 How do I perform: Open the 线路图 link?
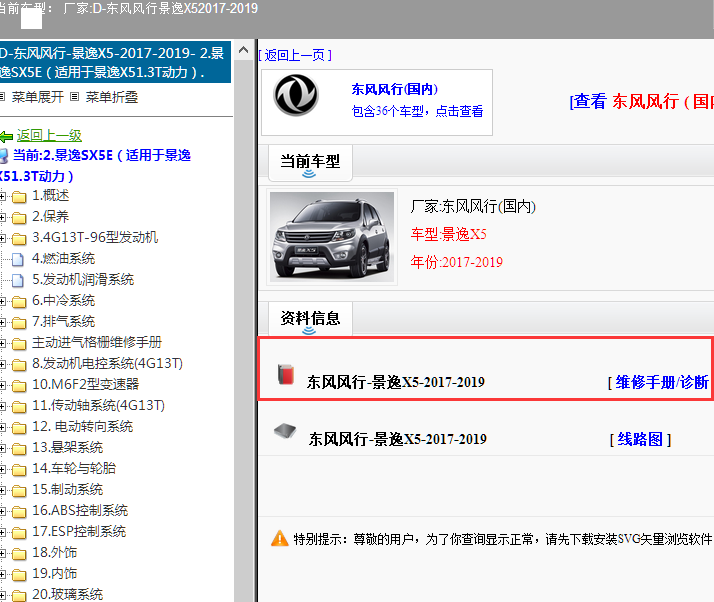click(x=640, y=439)
